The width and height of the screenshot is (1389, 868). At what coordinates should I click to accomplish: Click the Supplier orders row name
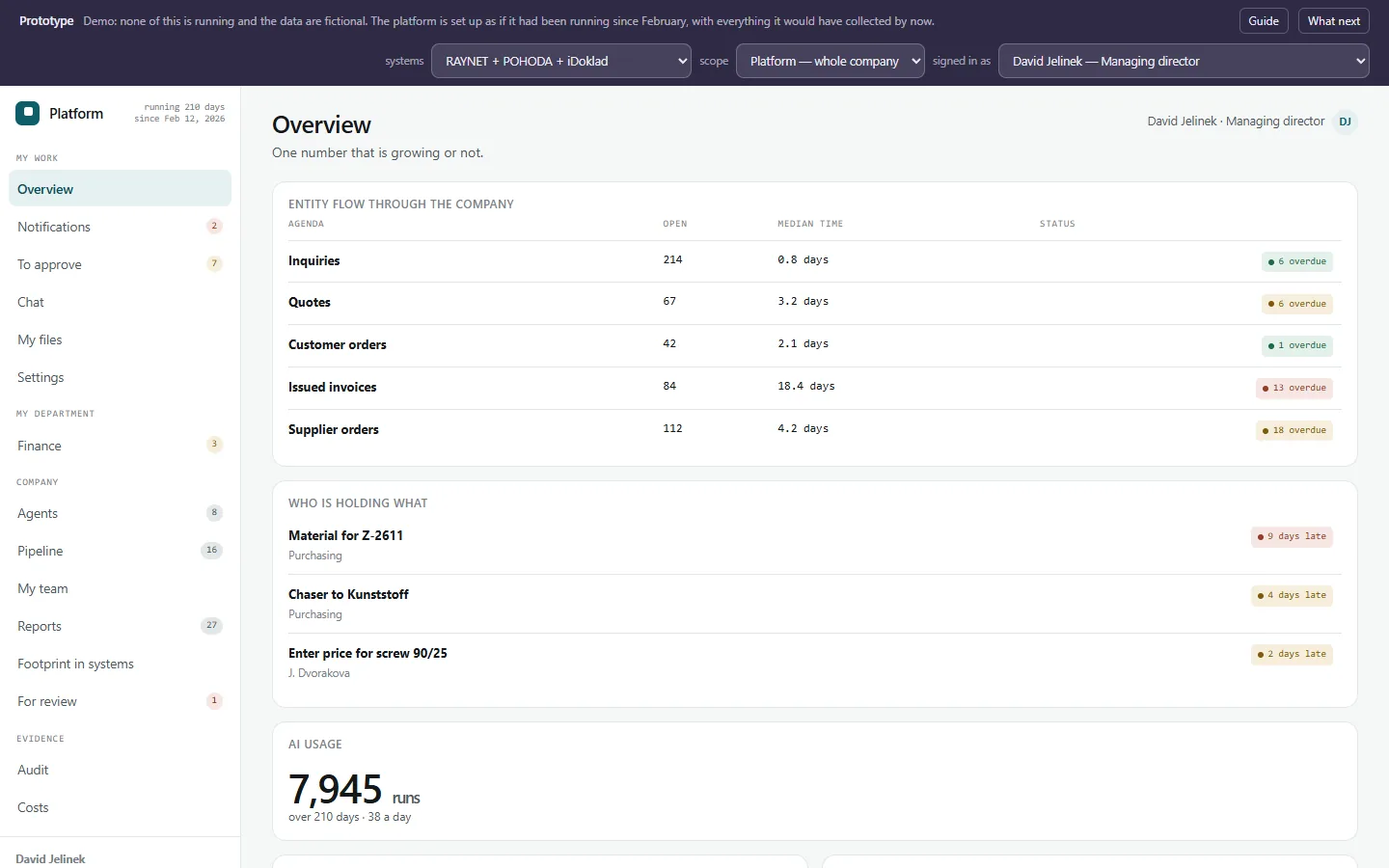click(x=333, y=429)
